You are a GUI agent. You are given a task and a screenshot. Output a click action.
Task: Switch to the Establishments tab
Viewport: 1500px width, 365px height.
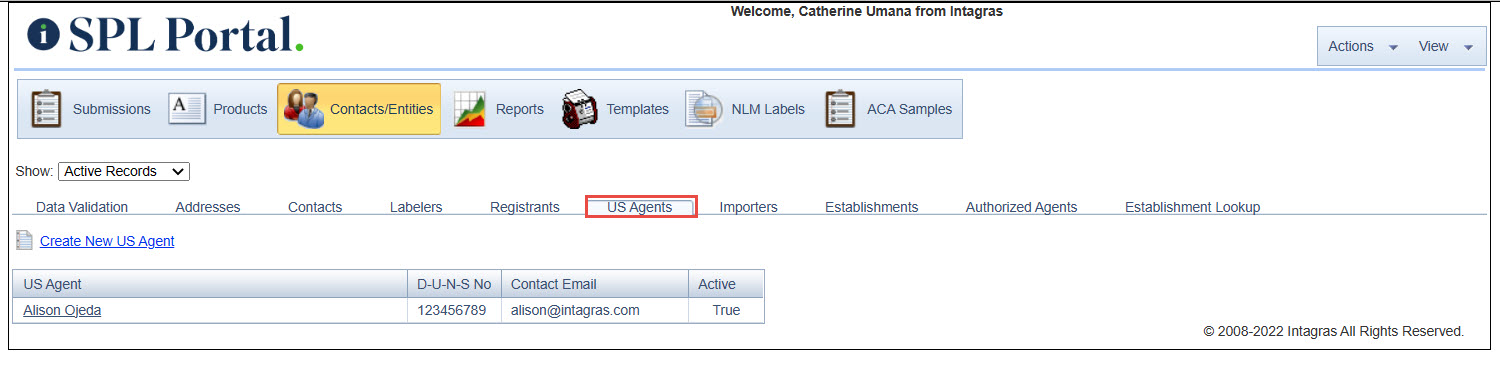(871, 207)
